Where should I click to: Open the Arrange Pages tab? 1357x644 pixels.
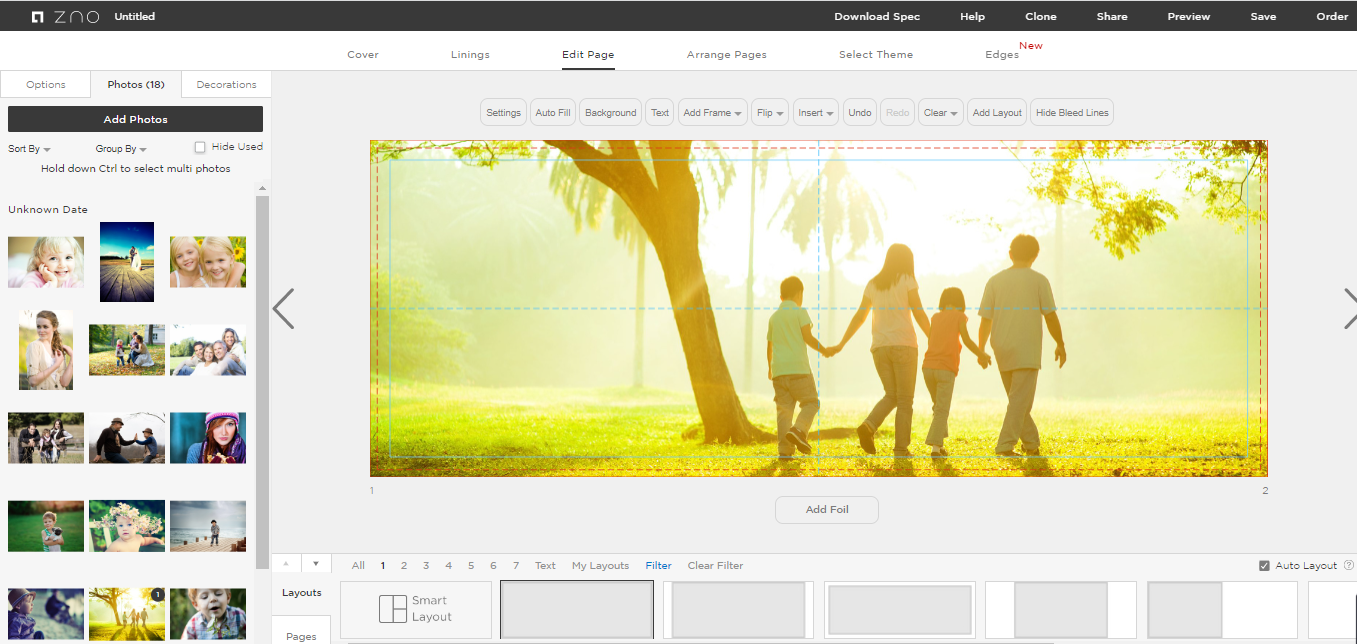pyautogui.click(x=727, y=55)
